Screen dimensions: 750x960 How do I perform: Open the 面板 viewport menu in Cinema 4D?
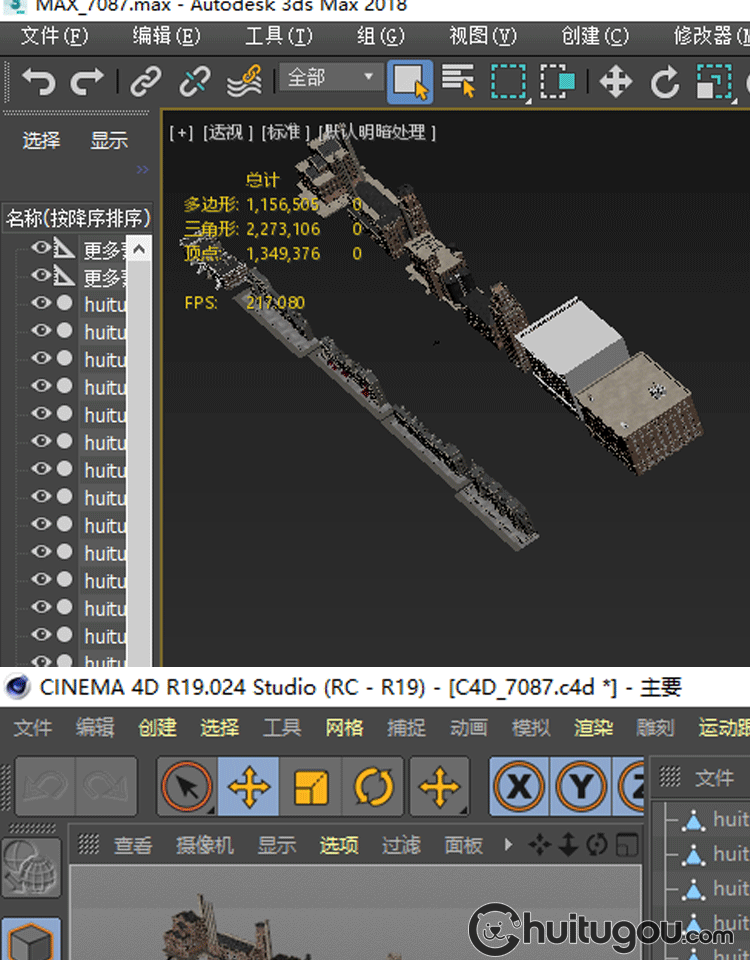[463, 846]
